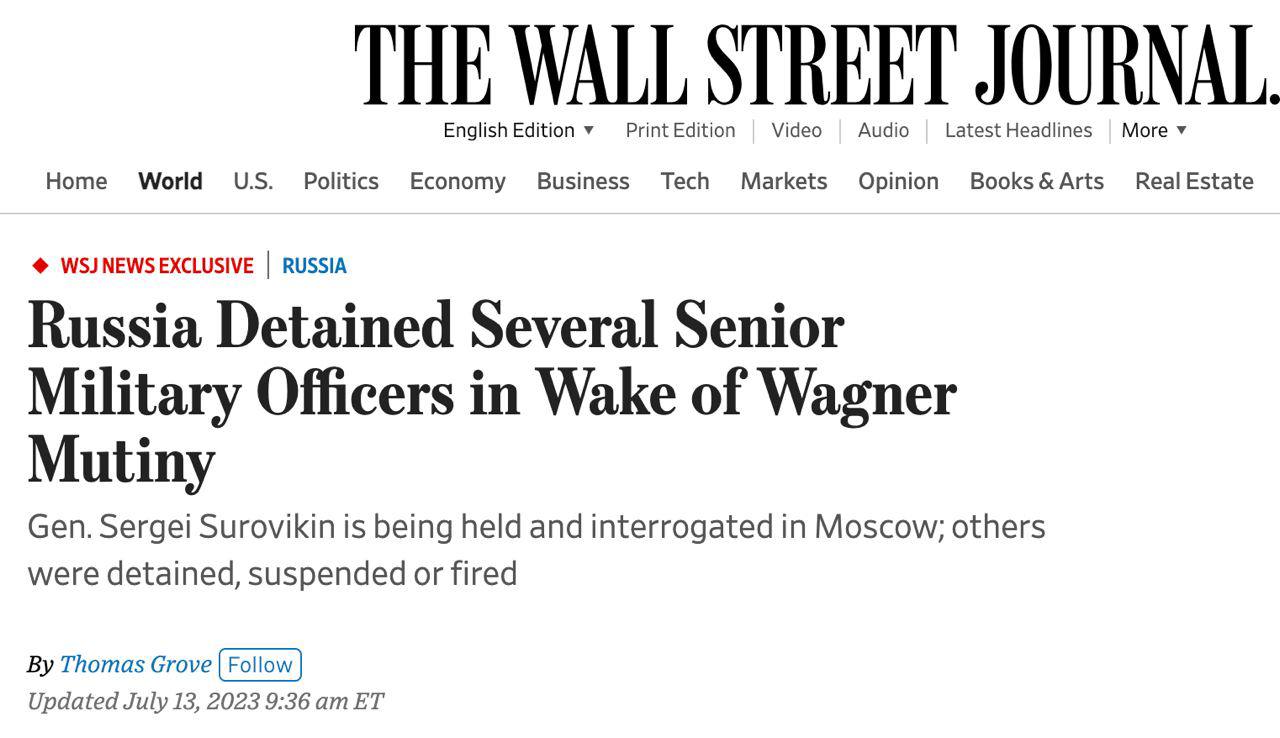View Latest Headlines
The height and width of the screenshot is (738, 1280).
coord(1018,130)
